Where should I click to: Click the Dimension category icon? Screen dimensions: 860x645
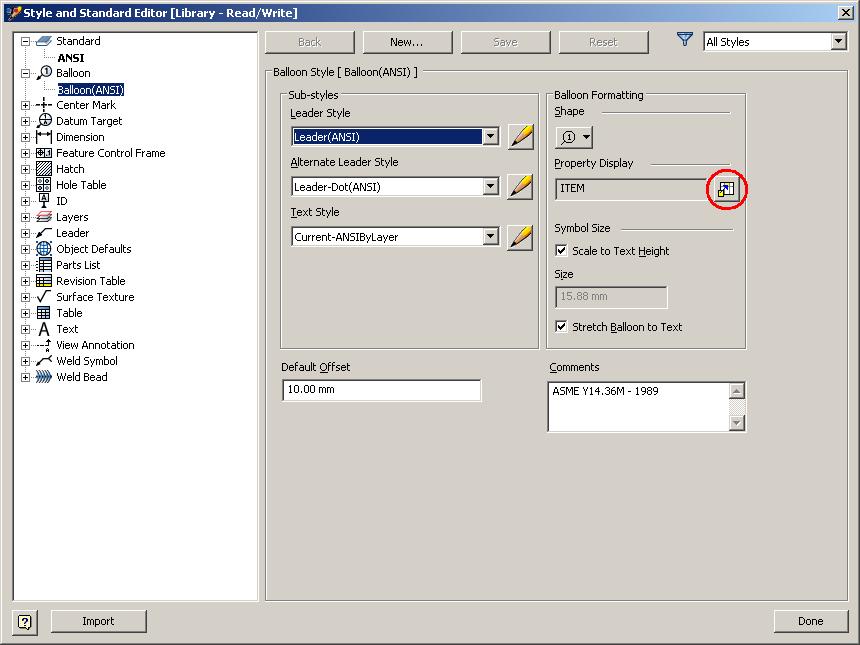(x=43, y=137)
